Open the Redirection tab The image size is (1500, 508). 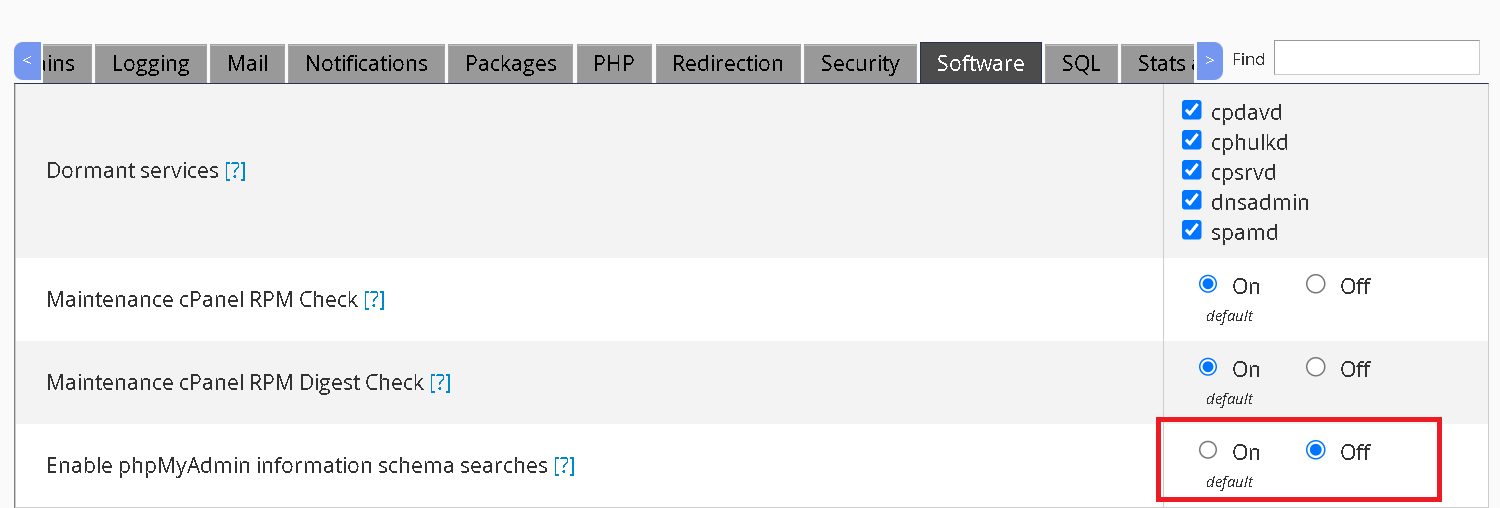click(727, 64)
